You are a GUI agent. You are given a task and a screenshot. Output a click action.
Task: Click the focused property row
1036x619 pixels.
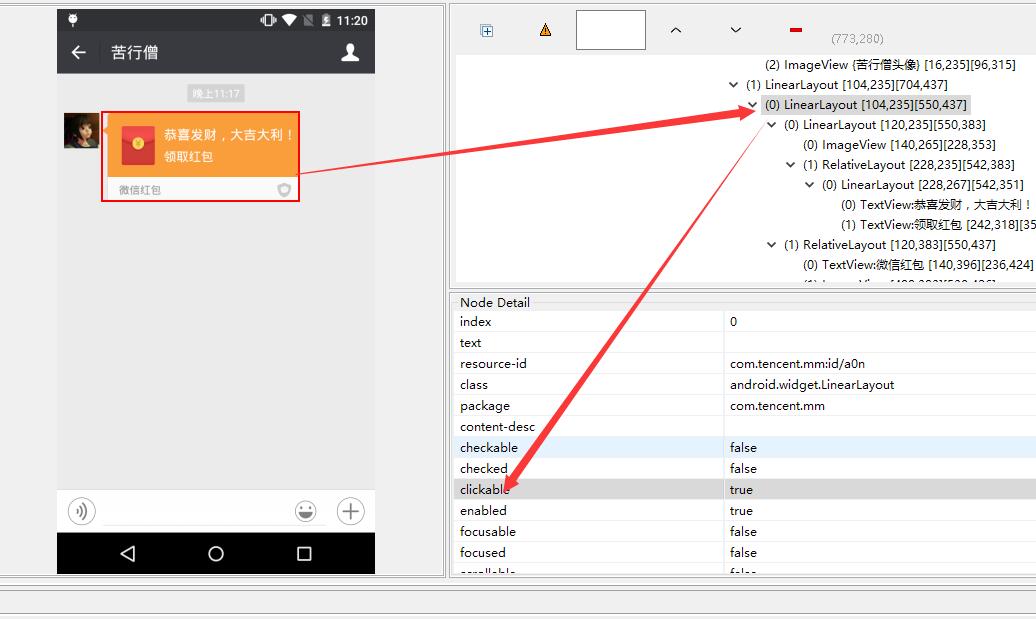click(x=745, y=553)
